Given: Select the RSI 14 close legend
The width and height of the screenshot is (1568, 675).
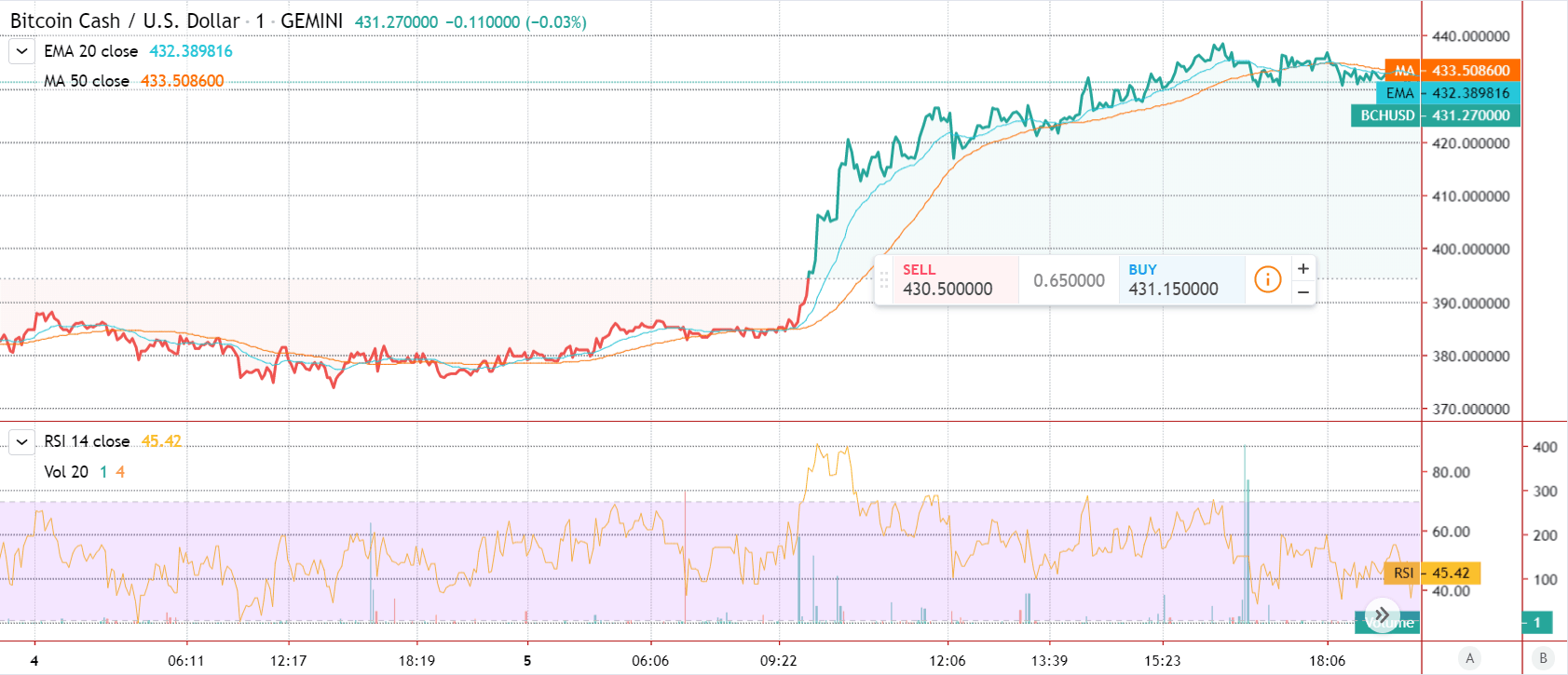Looking at the screenshot, I should (87, 441).
